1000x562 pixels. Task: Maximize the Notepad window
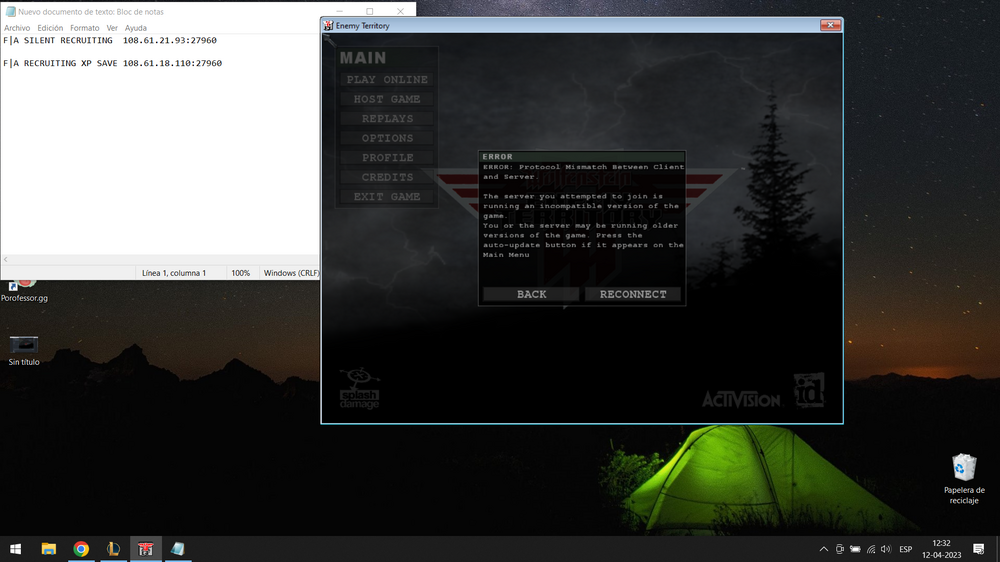pos(370,11)
